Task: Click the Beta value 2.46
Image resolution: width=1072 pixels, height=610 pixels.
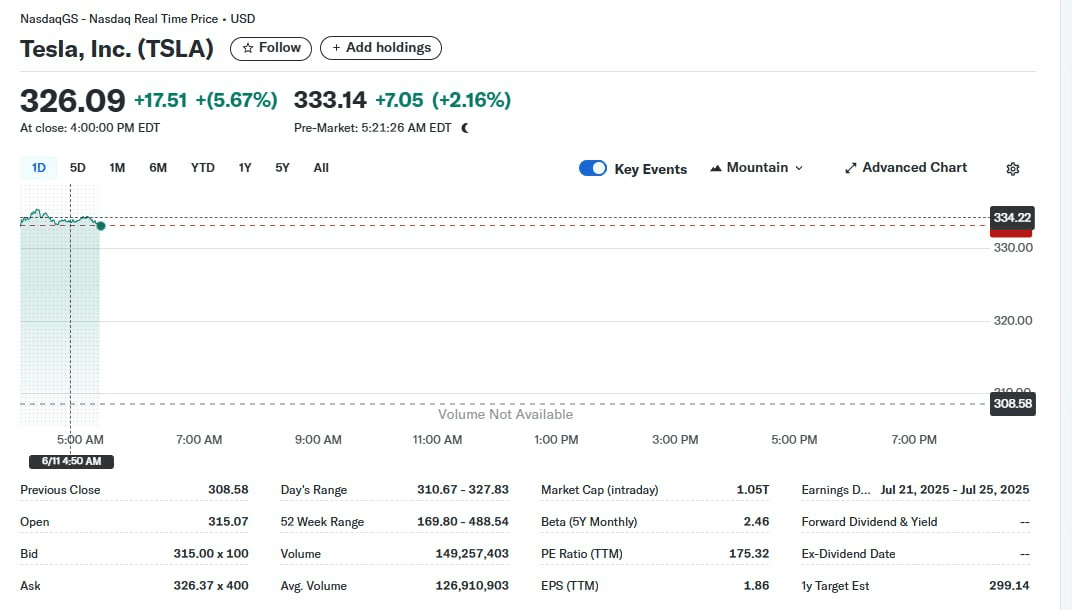Action: [756, 522]
